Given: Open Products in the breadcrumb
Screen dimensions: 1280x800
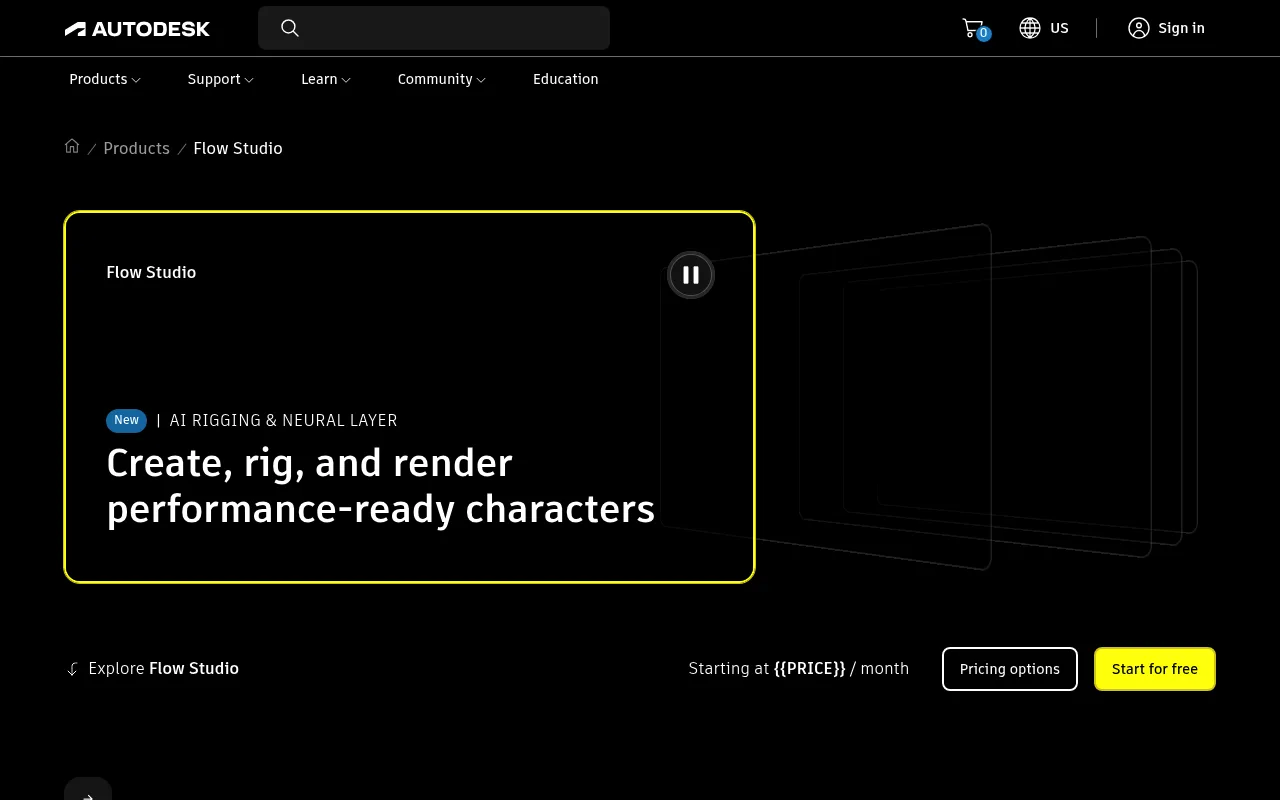Looking at the screenshot, I should click(x=137, y=148).
